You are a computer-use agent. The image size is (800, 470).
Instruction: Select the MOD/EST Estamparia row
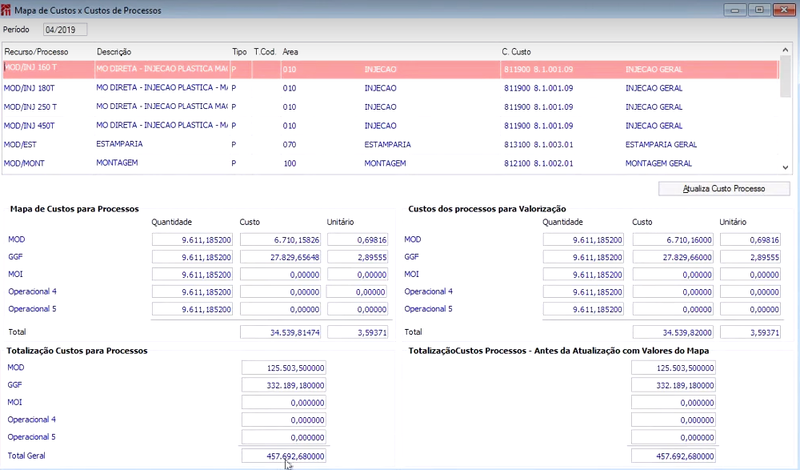(390, 144)
